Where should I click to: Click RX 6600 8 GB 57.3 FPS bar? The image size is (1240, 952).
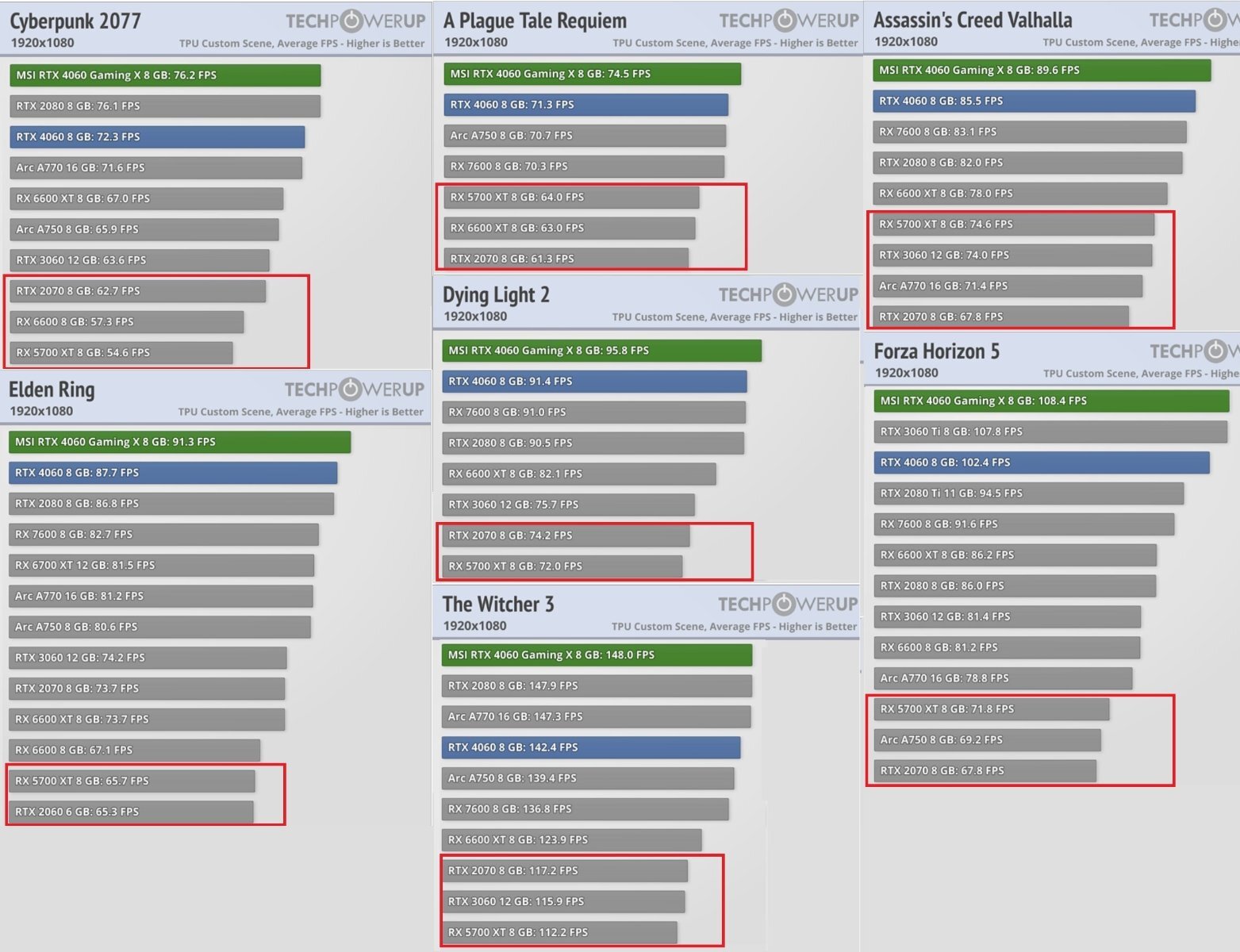point(127,323)
